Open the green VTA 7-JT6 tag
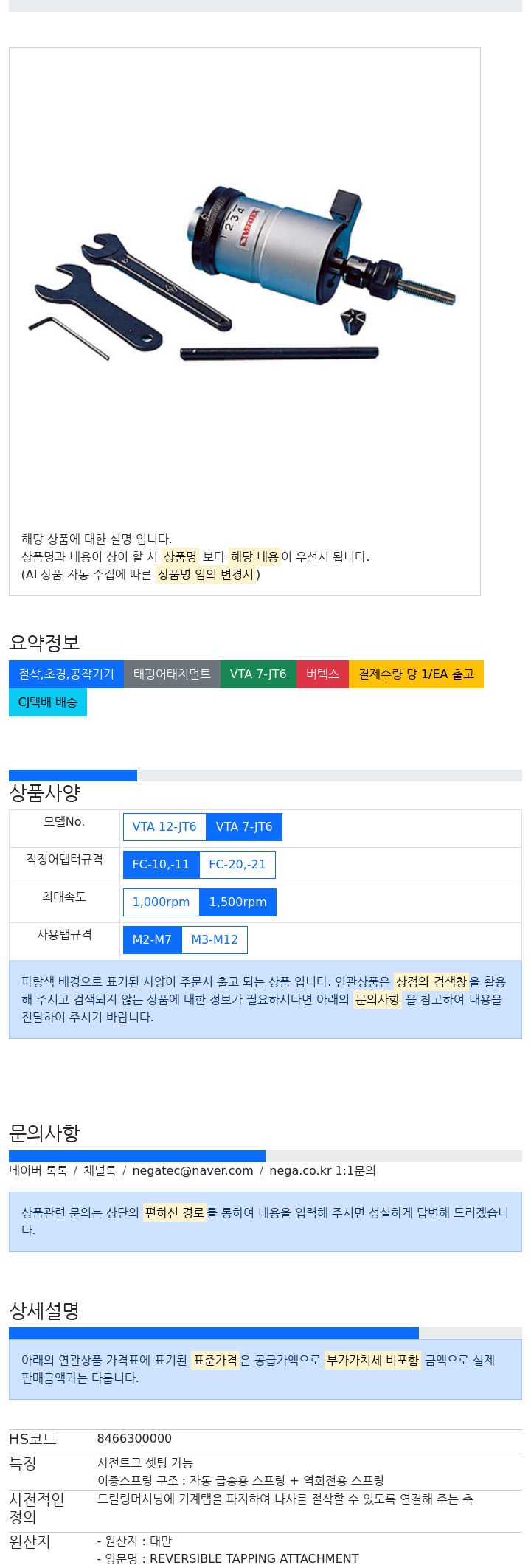 258,674
